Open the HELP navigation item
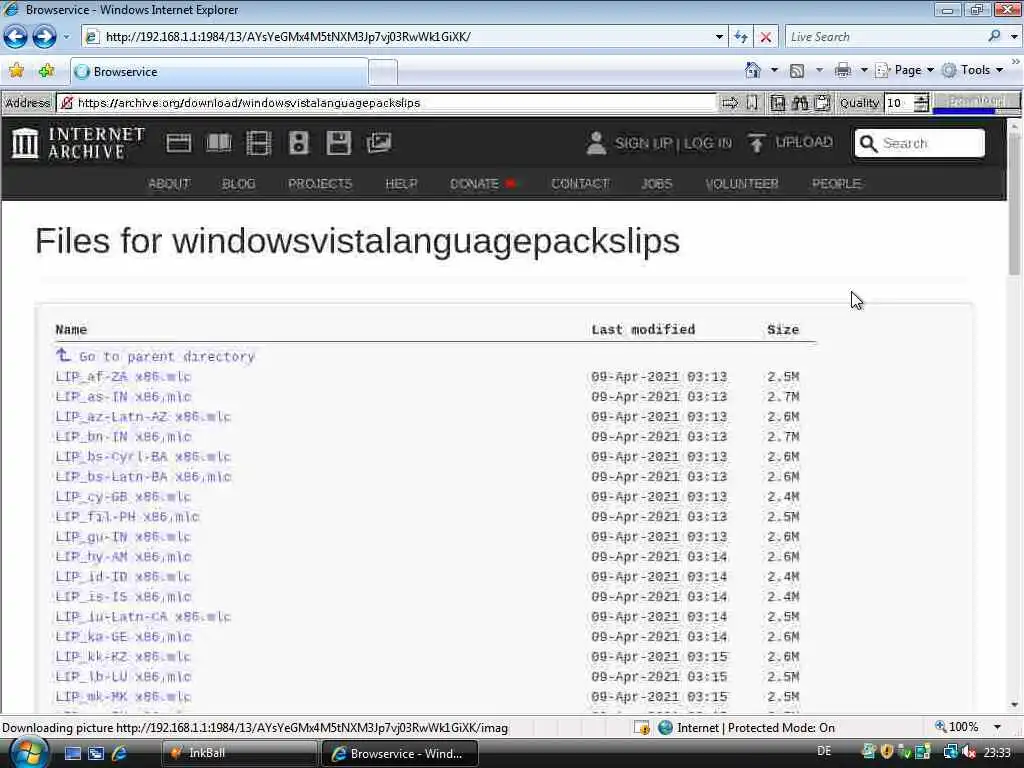 (401, 184)
